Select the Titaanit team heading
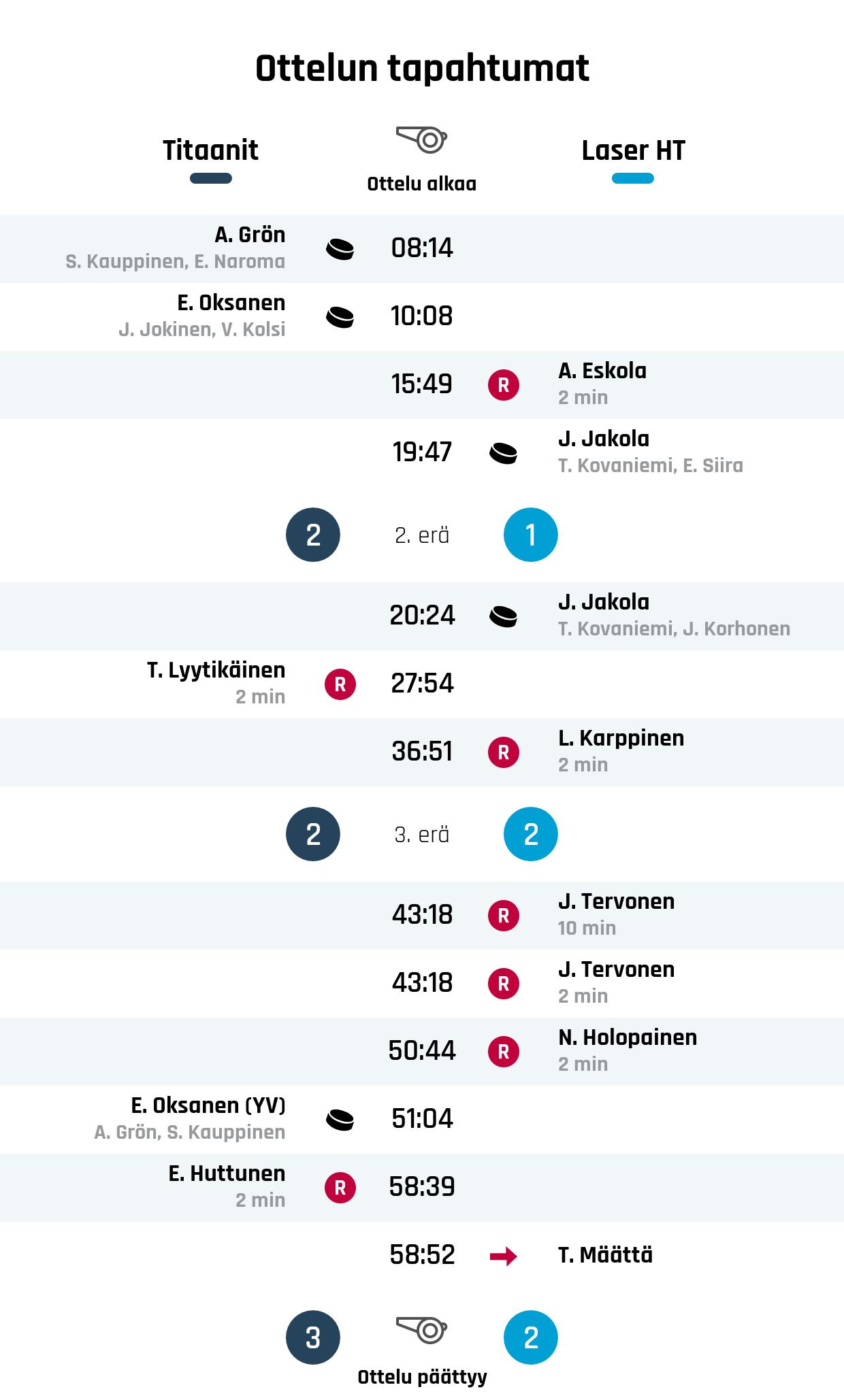The image size is (844, 1400). click(210, 150)
